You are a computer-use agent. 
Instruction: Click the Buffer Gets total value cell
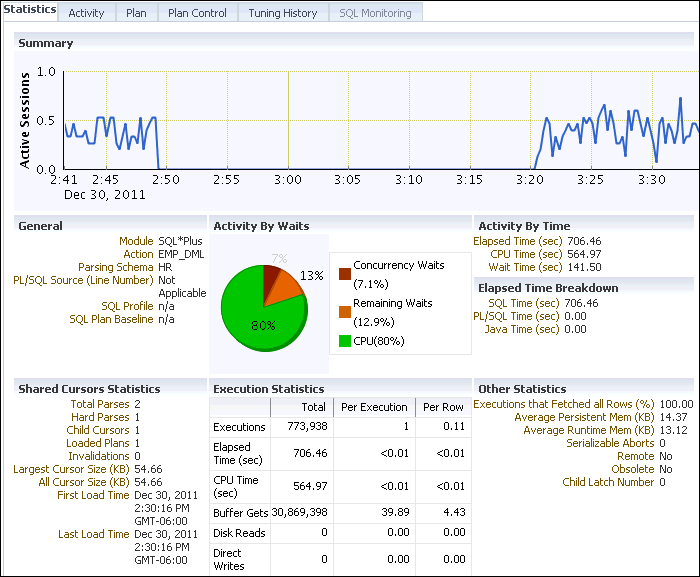(x=300, y=512)
